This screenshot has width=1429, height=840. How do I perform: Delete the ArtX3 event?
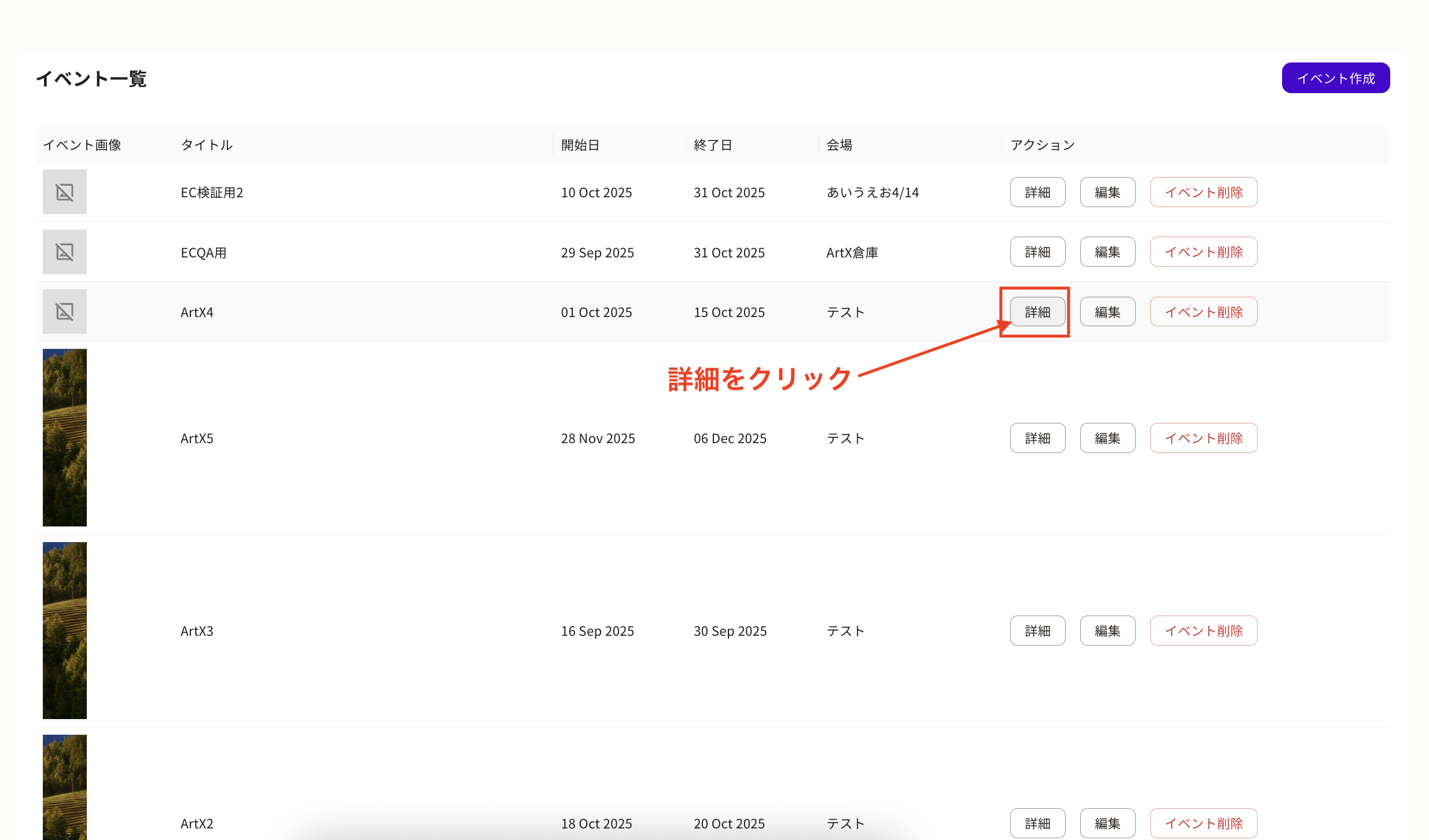(x=1203, y=631)
